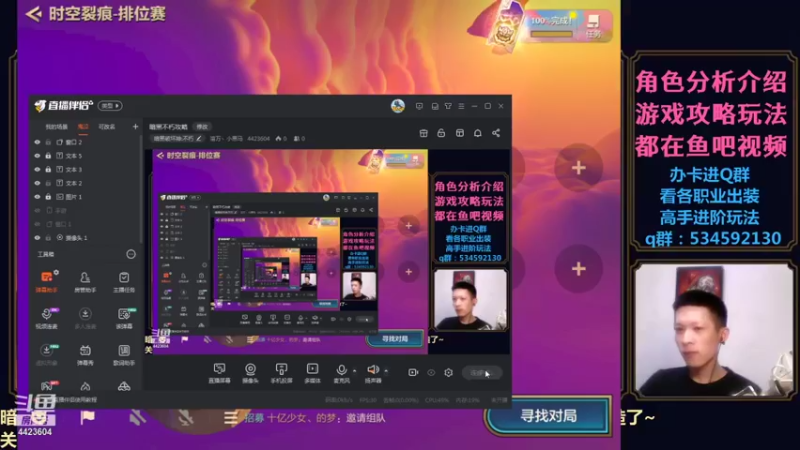Image resolution: width=800 pixels, height=450 pixels.
Task: Add a screen capture source
Action: 219,373
